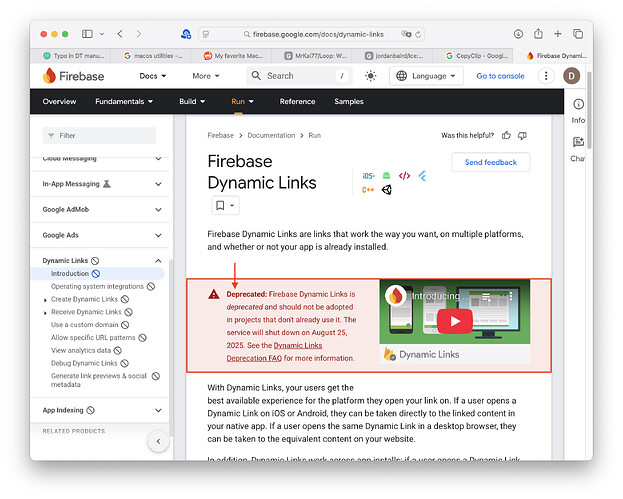Select Introduction in the sidebar
Image resolution: width=623 pixels, height=499 pixels.
tap(97, 274)
